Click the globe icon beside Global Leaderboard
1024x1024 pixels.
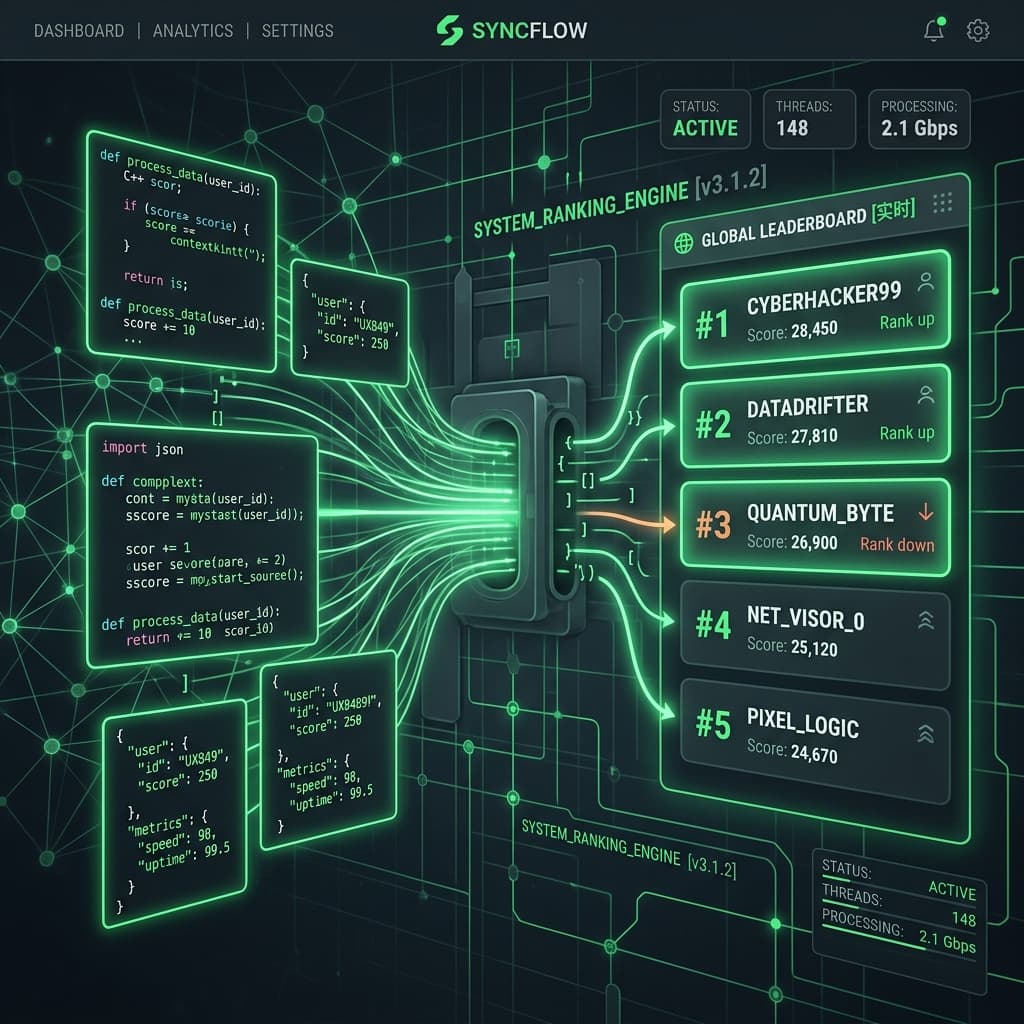click(x=683, y=243)
